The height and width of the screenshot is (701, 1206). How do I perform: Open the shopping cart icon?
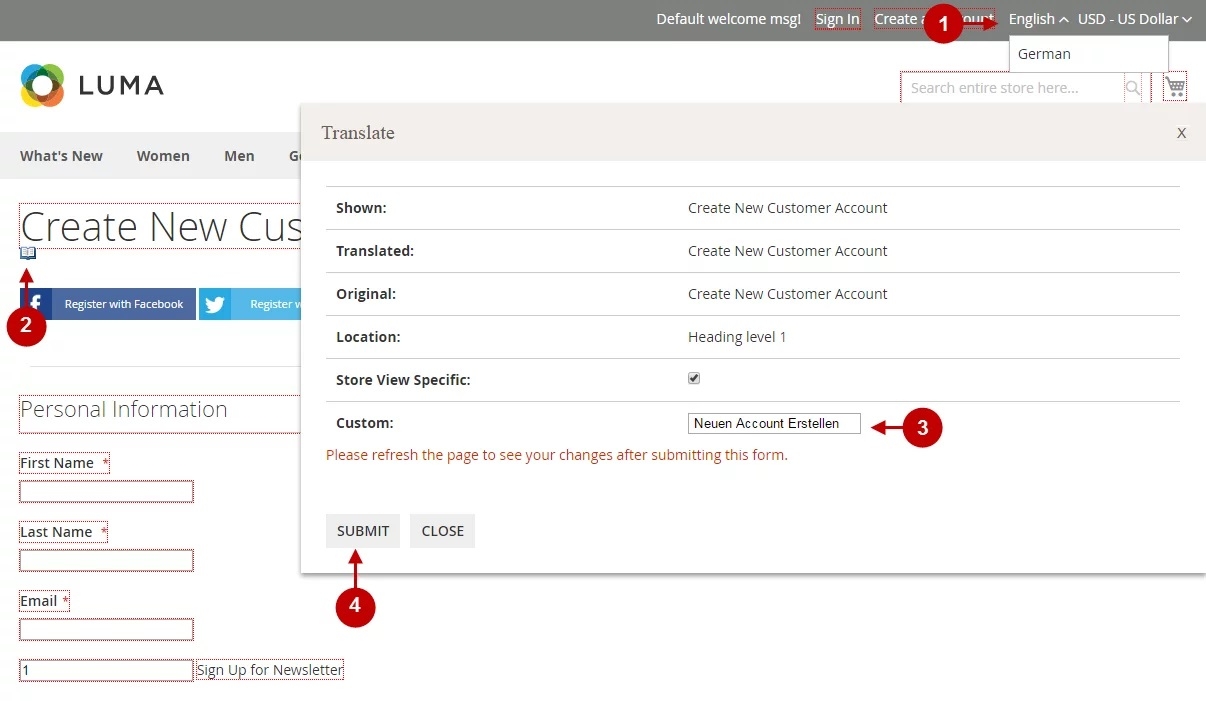click(x=1175, y=87)
